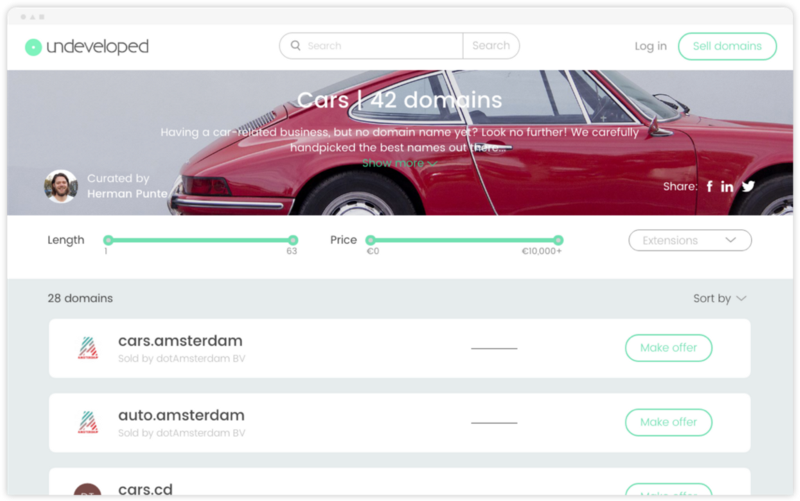
Task: Click curator name Herman Punte
Action: coord(127,194)
